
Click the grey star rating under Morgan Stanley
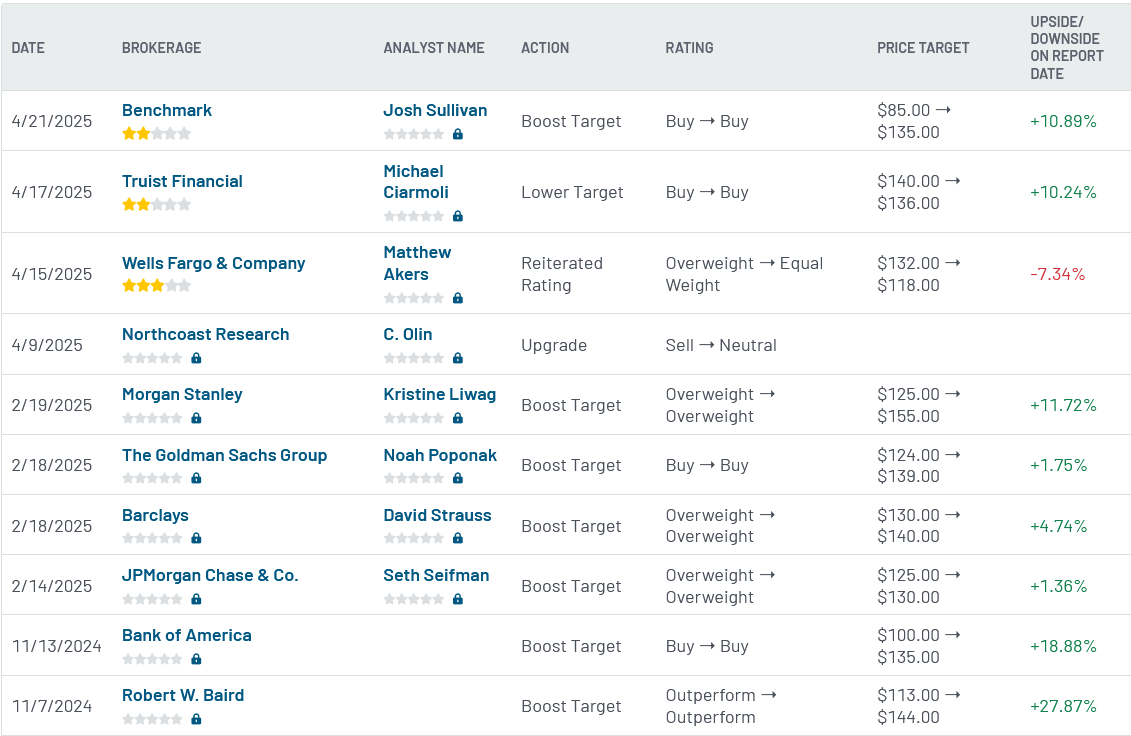[x=152, y=418]
